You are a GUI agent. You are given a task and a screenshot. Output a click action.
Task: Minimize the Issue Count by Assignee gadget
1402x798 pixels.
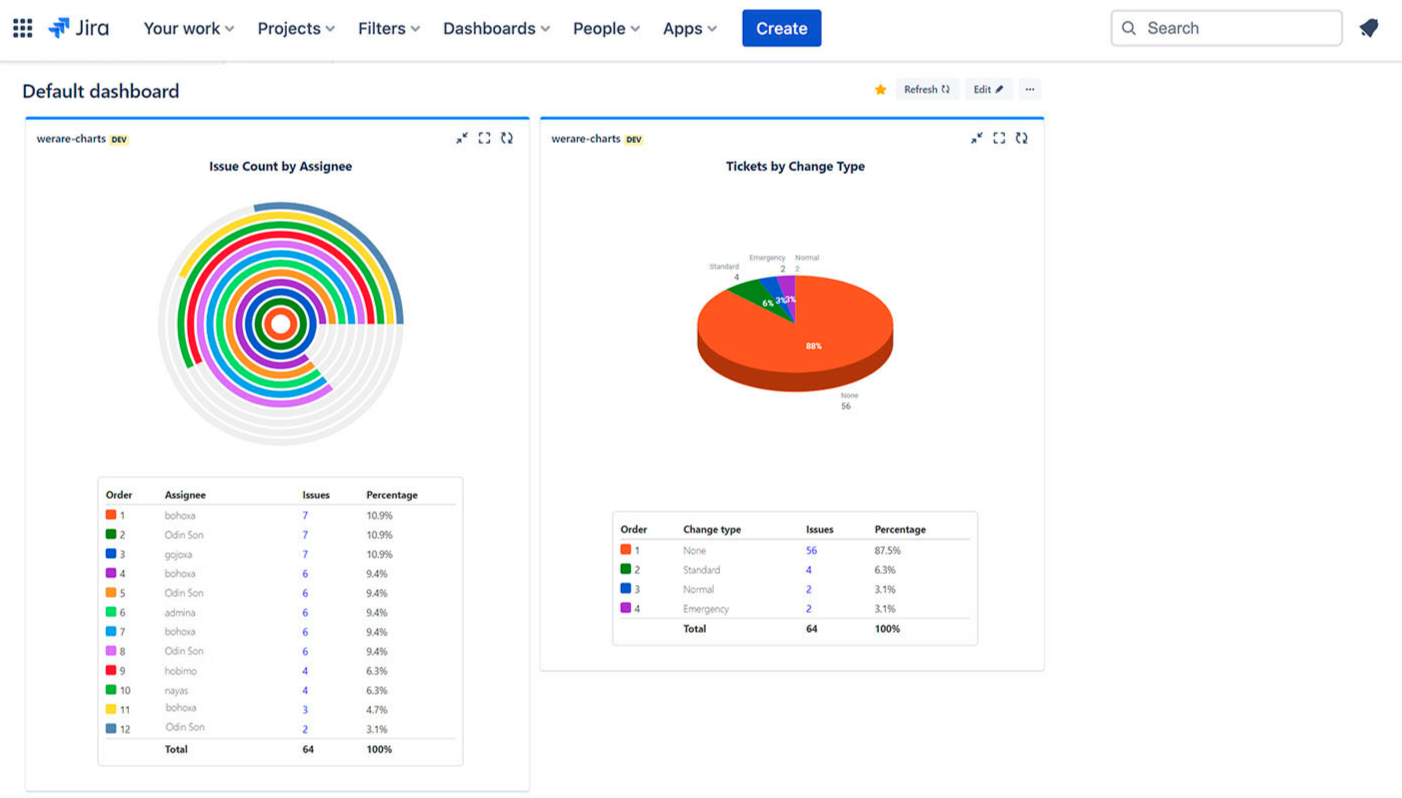point(462,138)
